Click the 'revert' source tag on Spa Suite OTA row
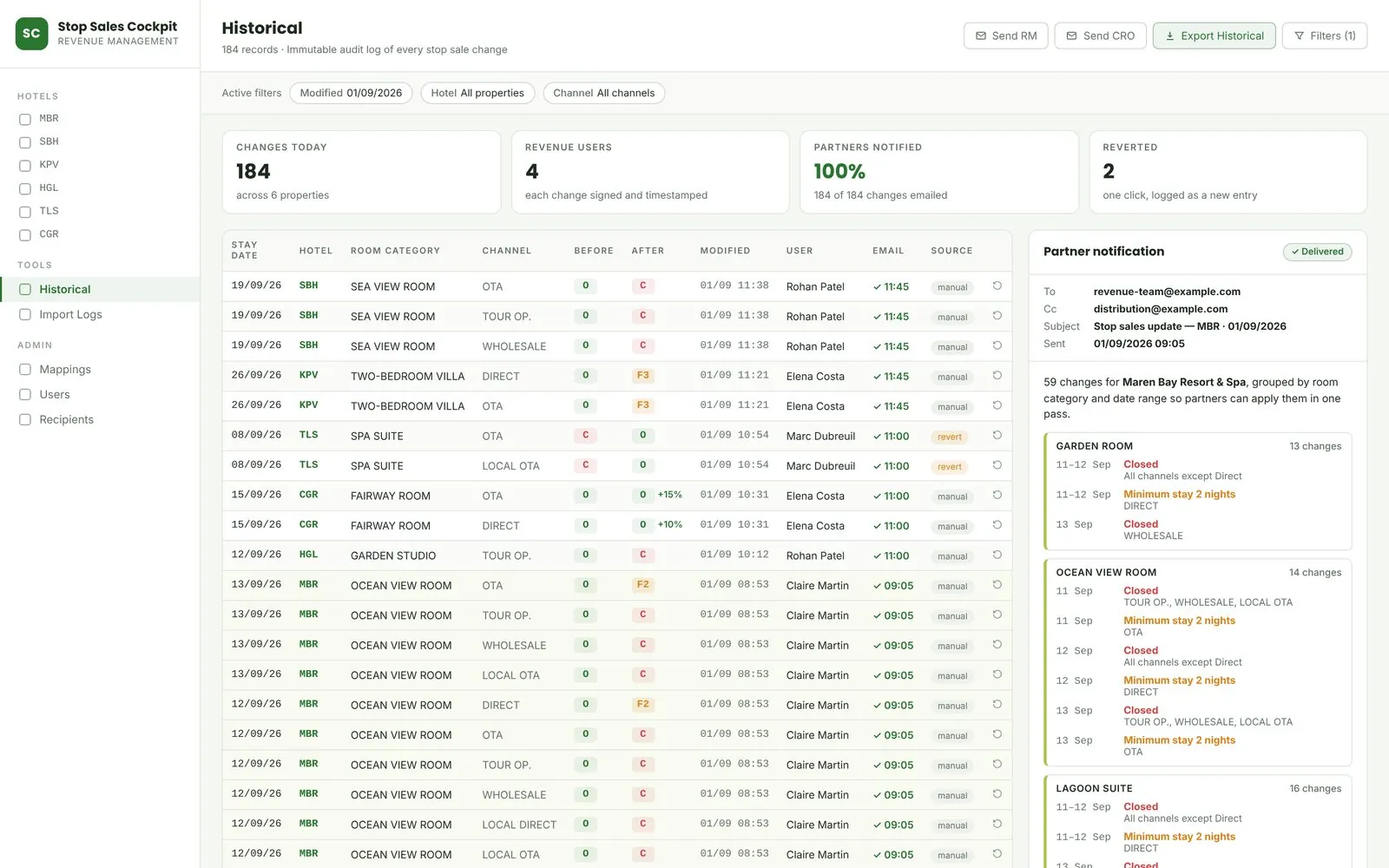The image size is (1389, 868). [x=949, y=437]
